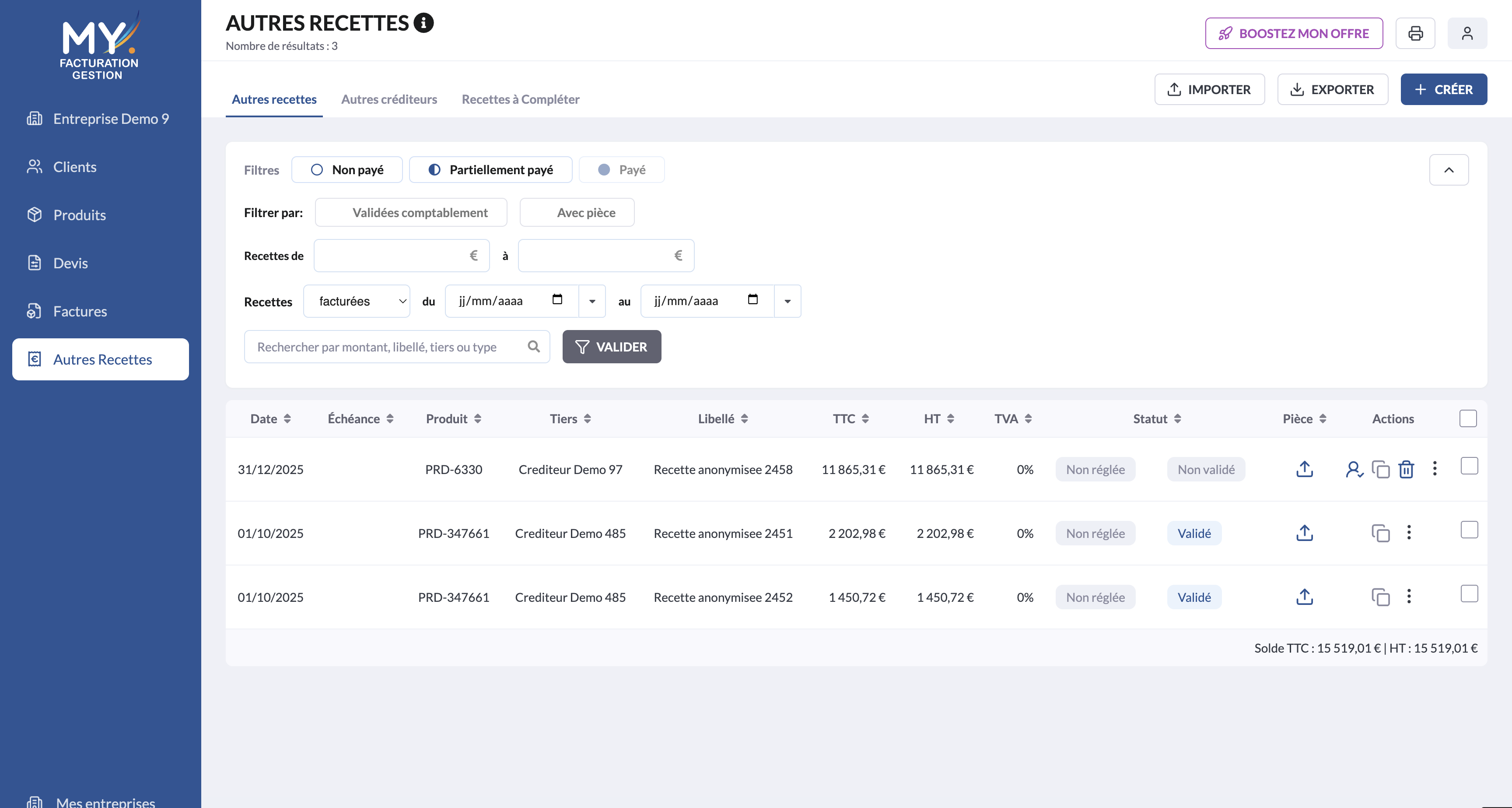The image size is (1512, 808).
Task: Go to Produits in the sidebar
Action: (100, 215)
